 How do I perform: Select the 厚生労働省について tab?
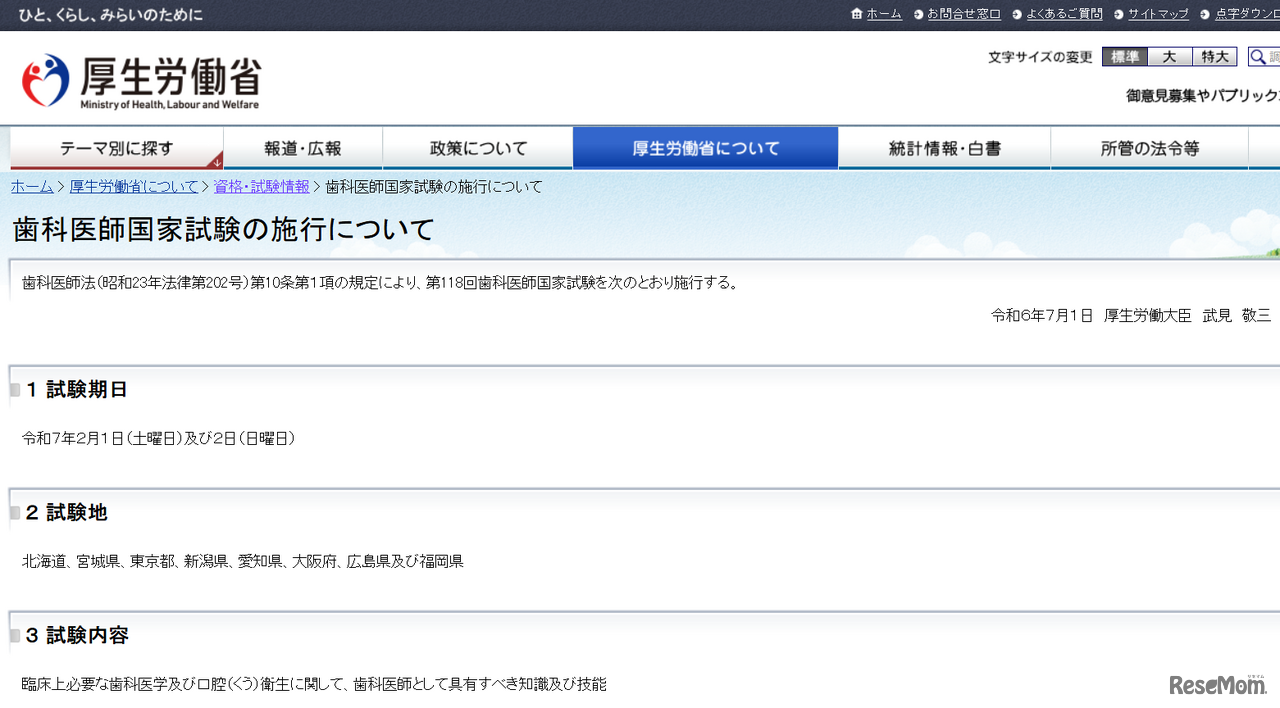tap(705, 148)
